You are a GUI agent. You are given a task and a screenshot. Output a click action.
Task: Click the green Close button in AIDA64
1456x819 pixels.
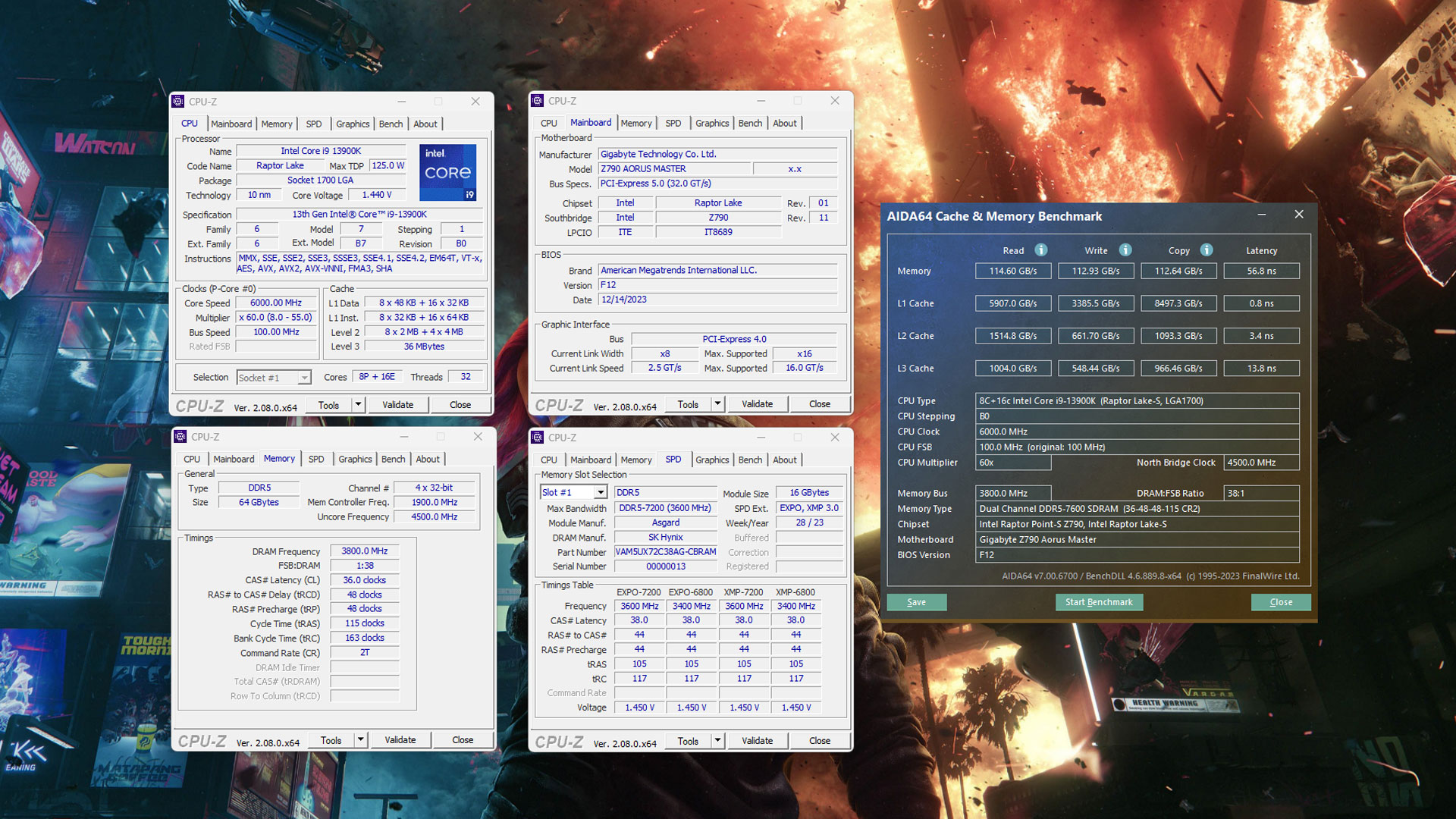1281,602
